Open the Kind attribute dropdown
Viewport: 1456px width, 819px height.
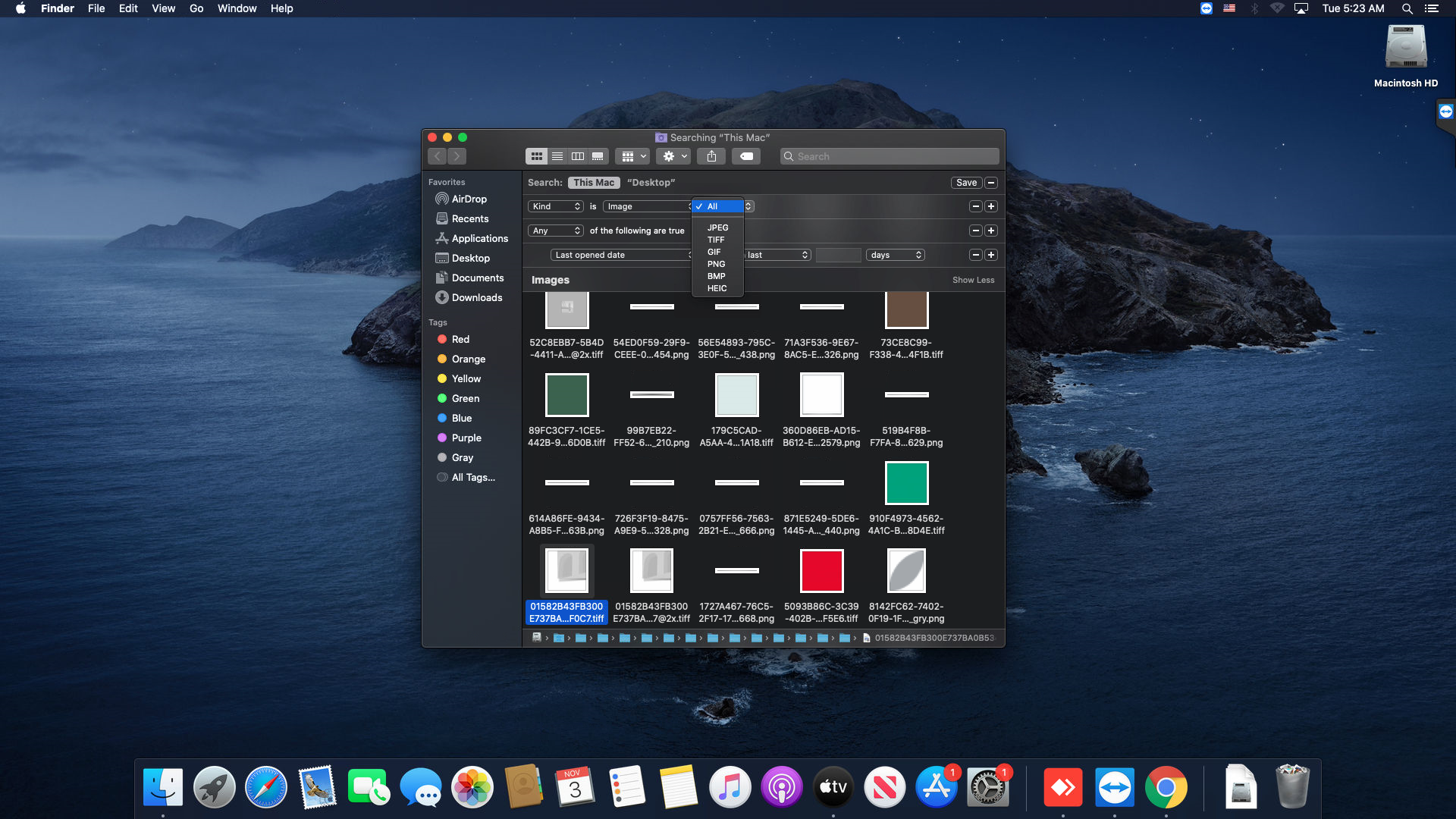pos(556,206)
